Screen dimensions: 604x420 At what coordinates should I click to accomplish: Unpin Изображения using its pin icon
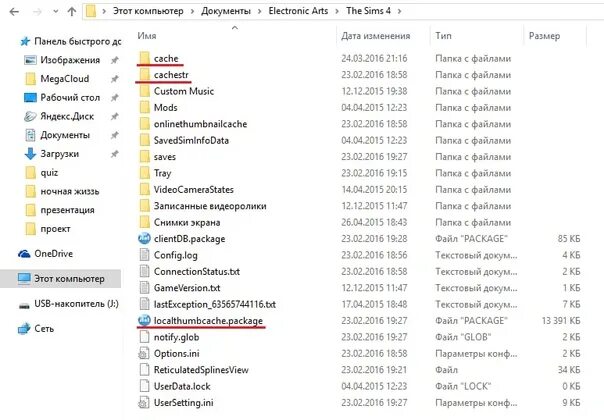click(114, 60)
